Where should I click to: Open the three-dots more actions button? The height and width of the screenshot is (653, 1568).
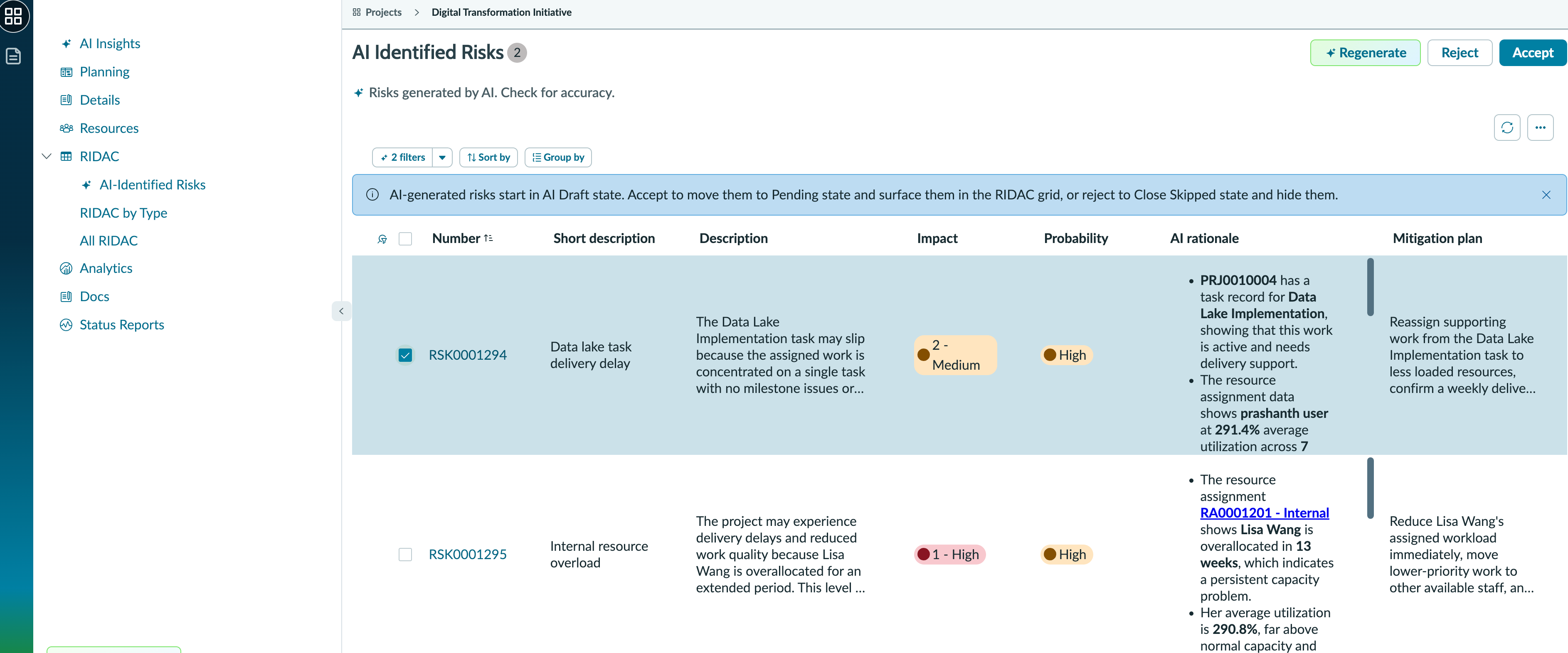pos(1540,128)
